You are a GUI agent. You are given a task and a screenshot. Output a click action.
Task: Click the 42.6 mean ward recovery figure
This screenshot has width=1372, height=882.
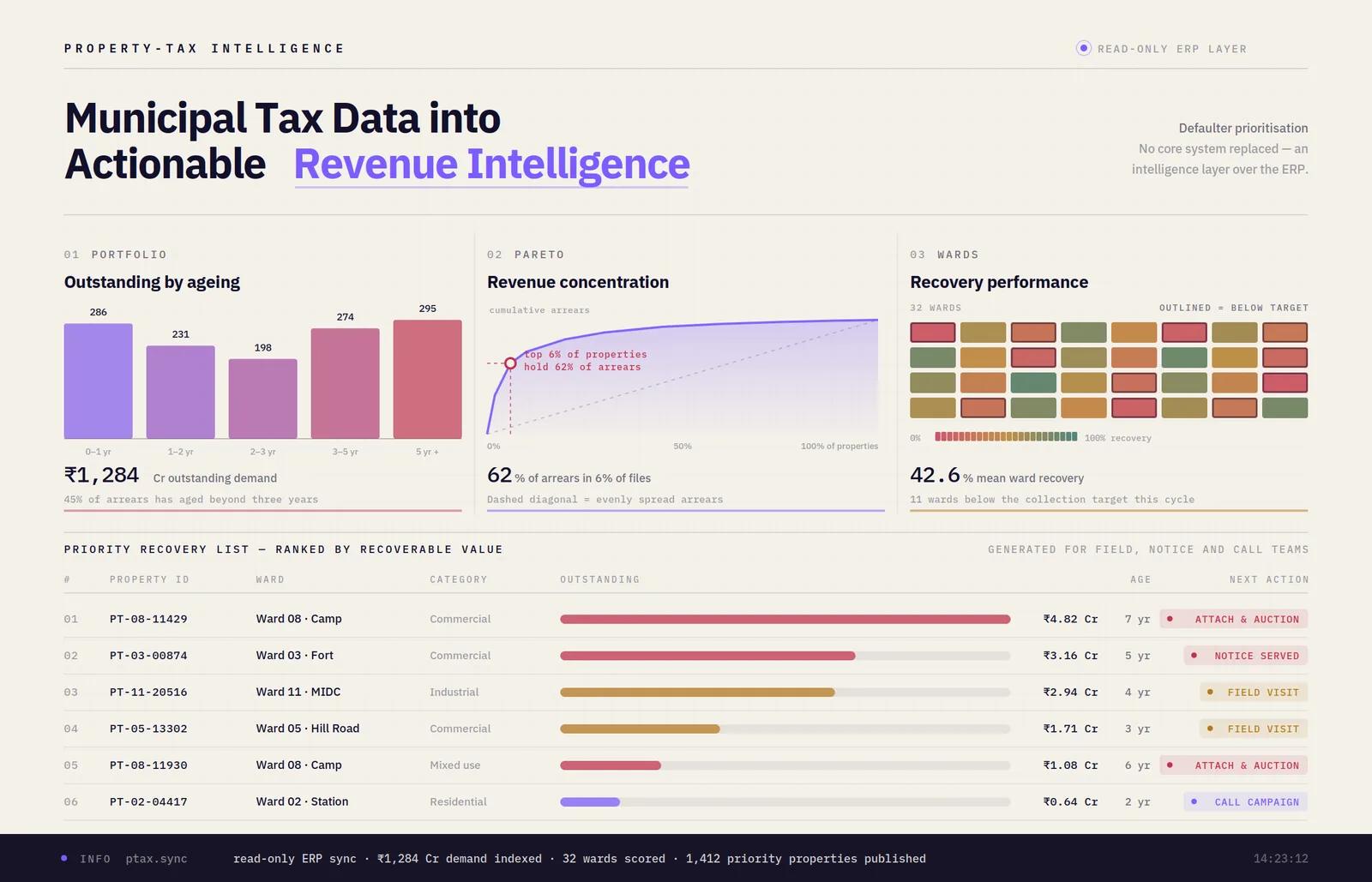pos(935,475)
